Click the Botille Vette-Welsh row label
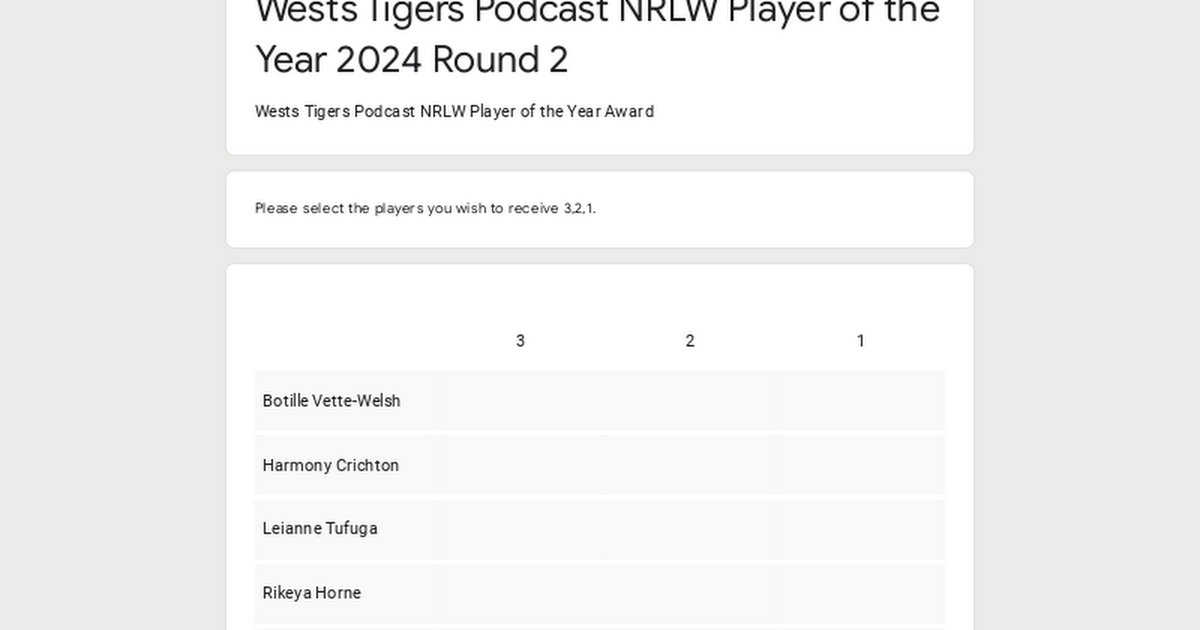The image size is (1200, 630). [331, 401]
